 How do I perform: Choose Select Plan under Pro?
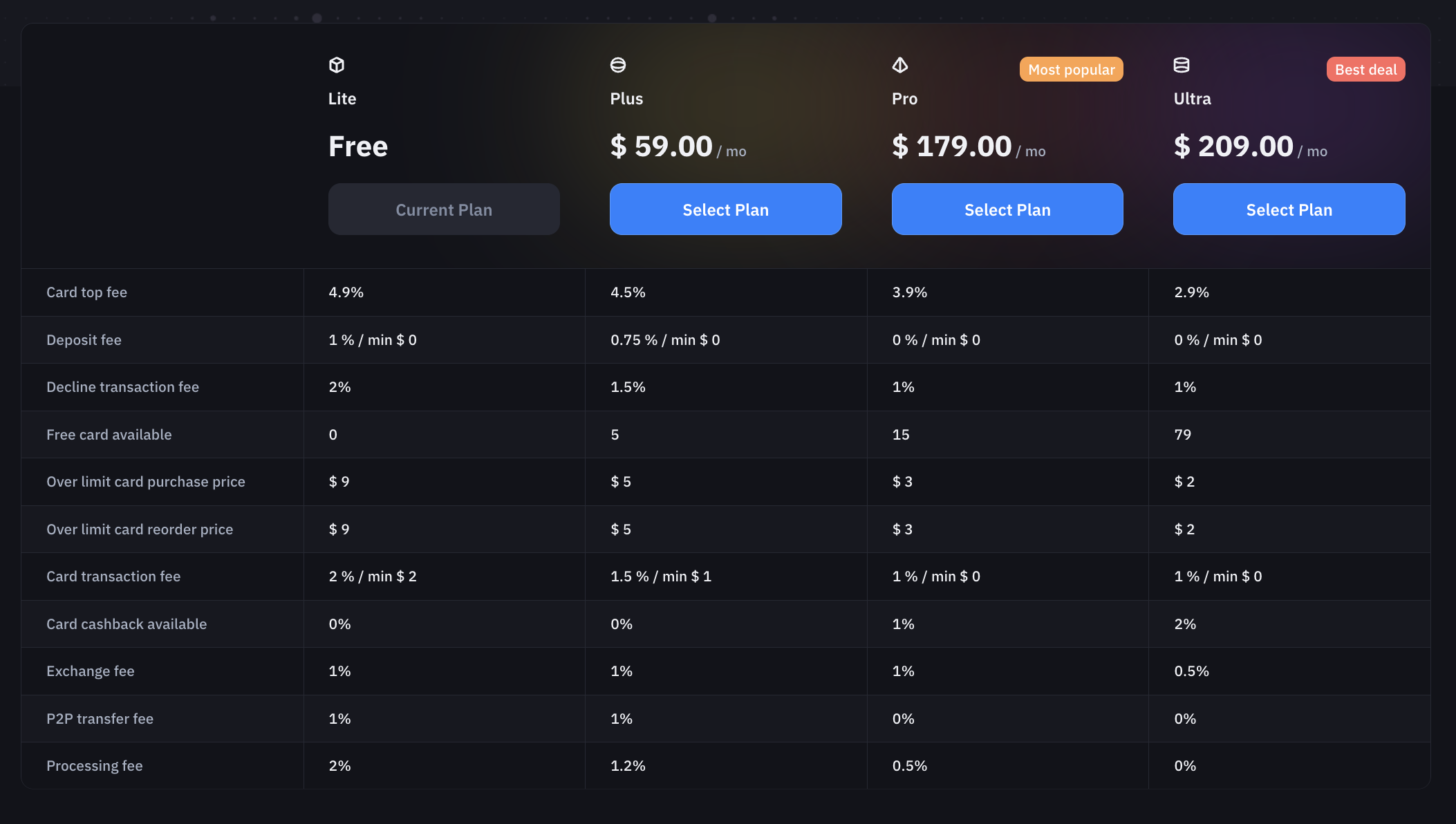click(x=1007, y=209)
